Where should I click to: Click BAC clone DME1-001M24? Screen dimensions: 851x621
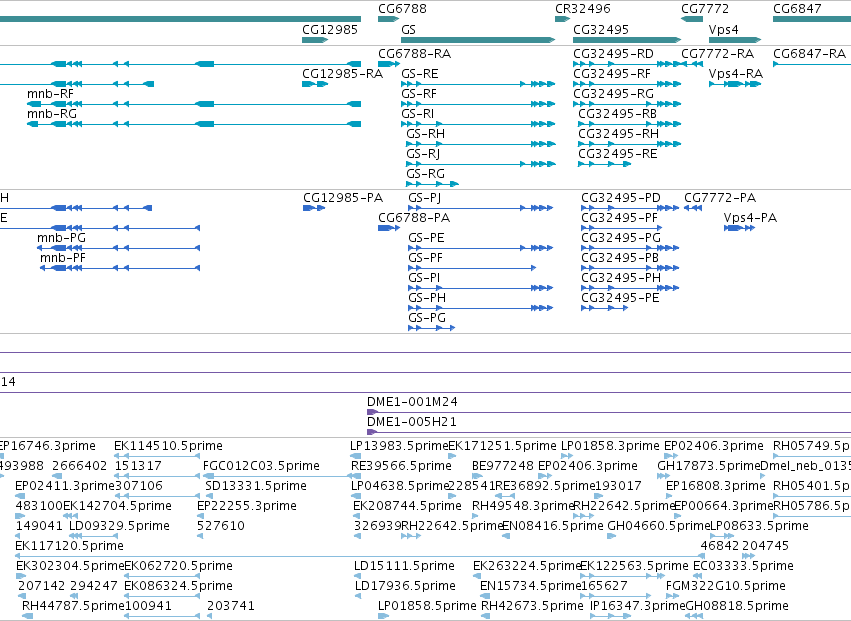609,413
